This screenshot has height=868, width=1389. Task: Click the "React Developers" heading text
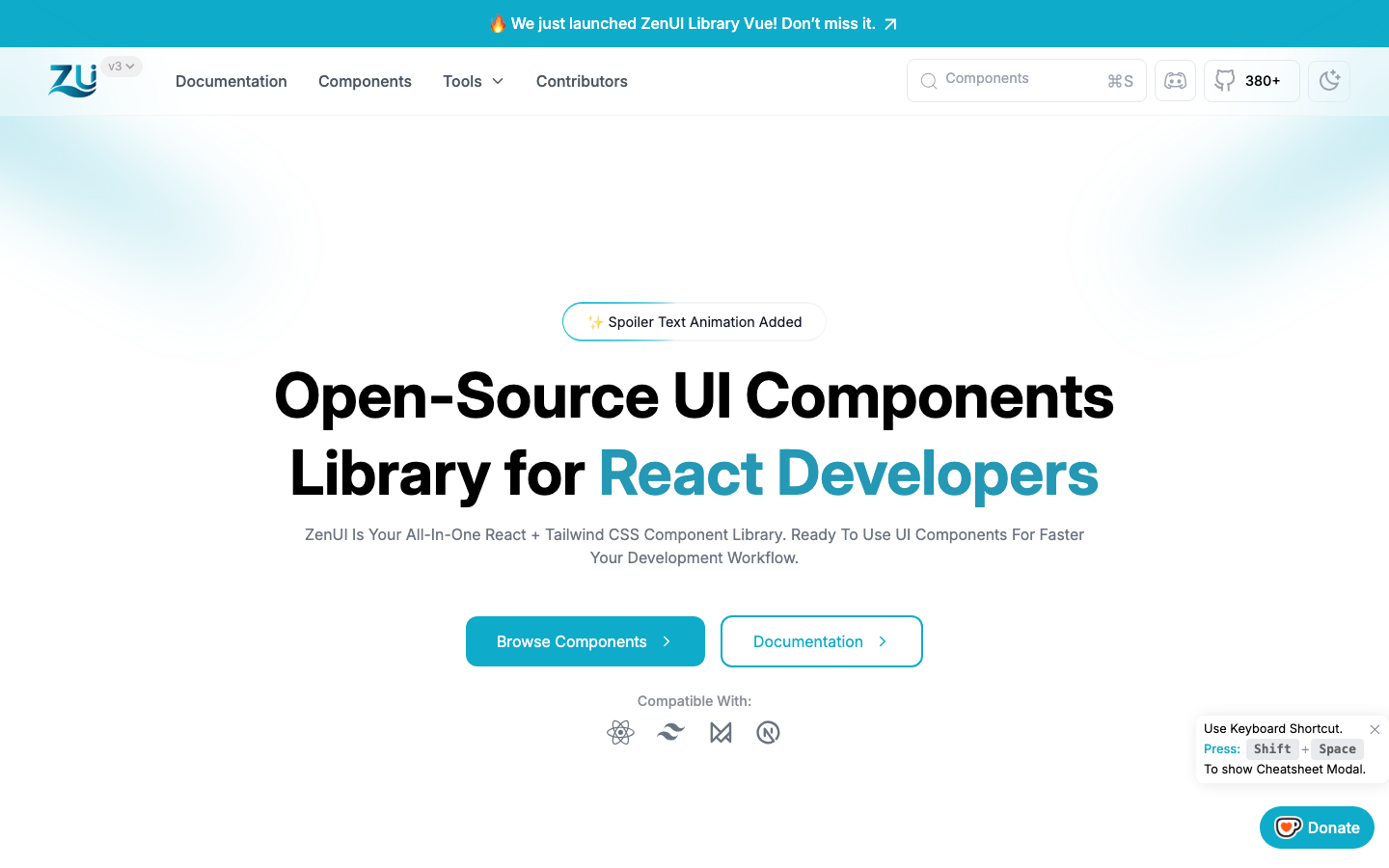pyautogui.click(x=849, y=474)
